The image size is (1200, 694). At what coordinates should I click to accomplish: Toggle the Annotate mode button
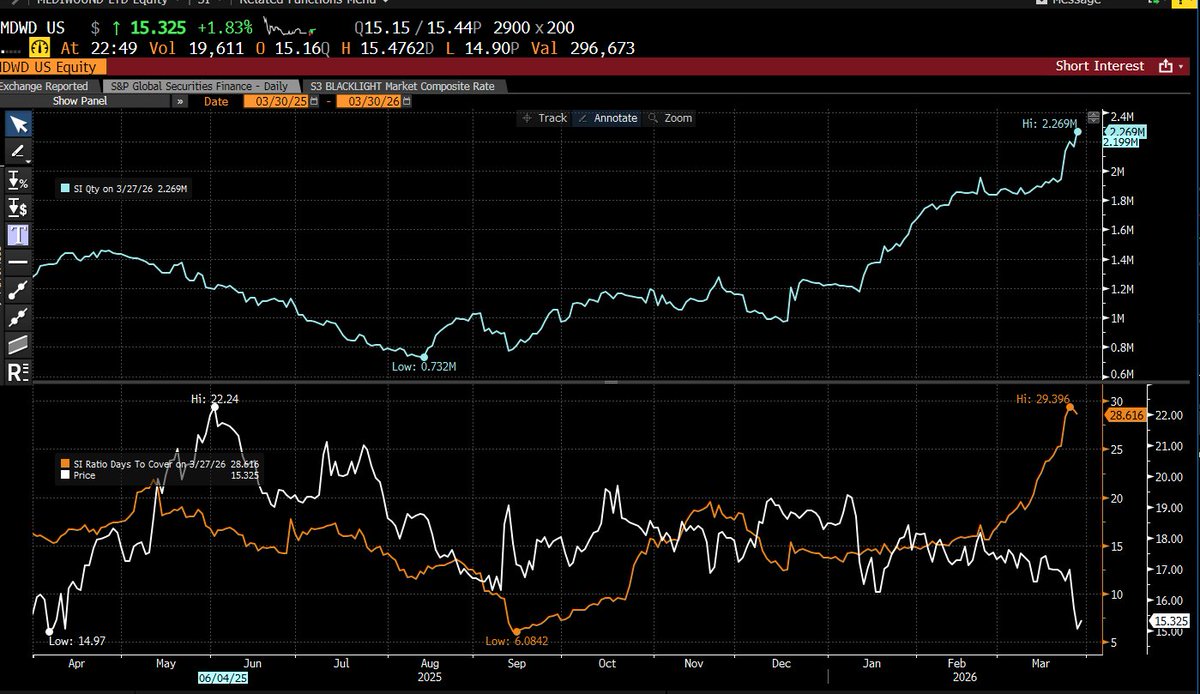click(x=609, y=118)
